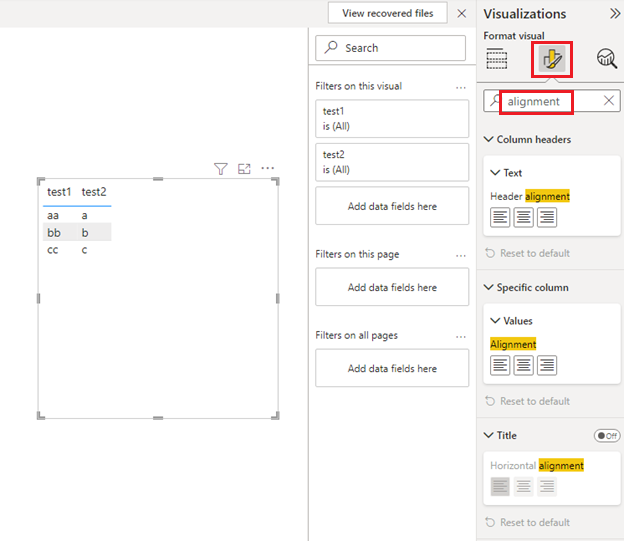Screen dimensions: 624x541
Task: Collapse the Visualizations pane double chevron
Action: [x=615, y=14]
